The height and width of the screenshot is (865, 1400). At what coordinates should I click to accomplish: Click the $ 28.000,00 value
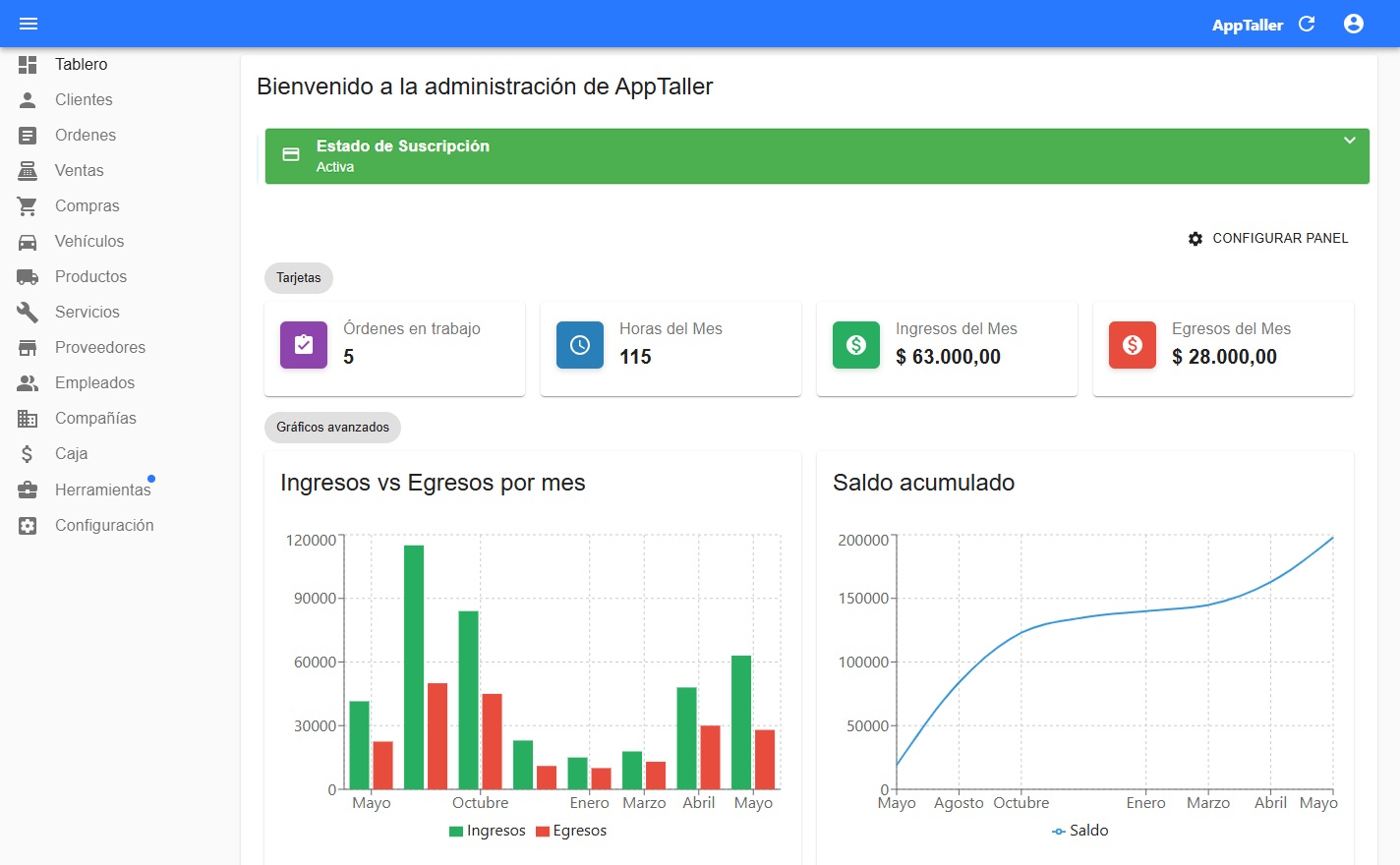pos(1224,357)
